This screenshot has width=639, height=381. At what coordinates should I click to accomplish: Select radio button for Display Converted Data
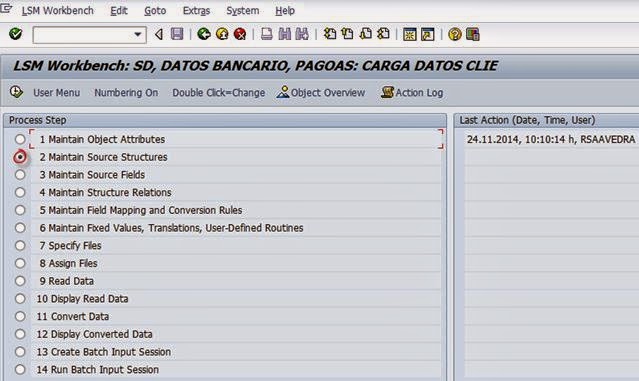(20, 334)
